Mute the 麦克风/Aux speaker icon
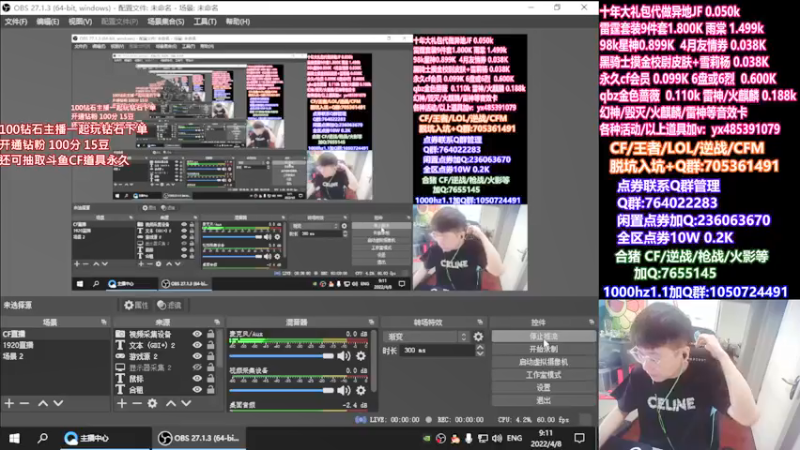The image size is (800, 450). click(344, 356)
